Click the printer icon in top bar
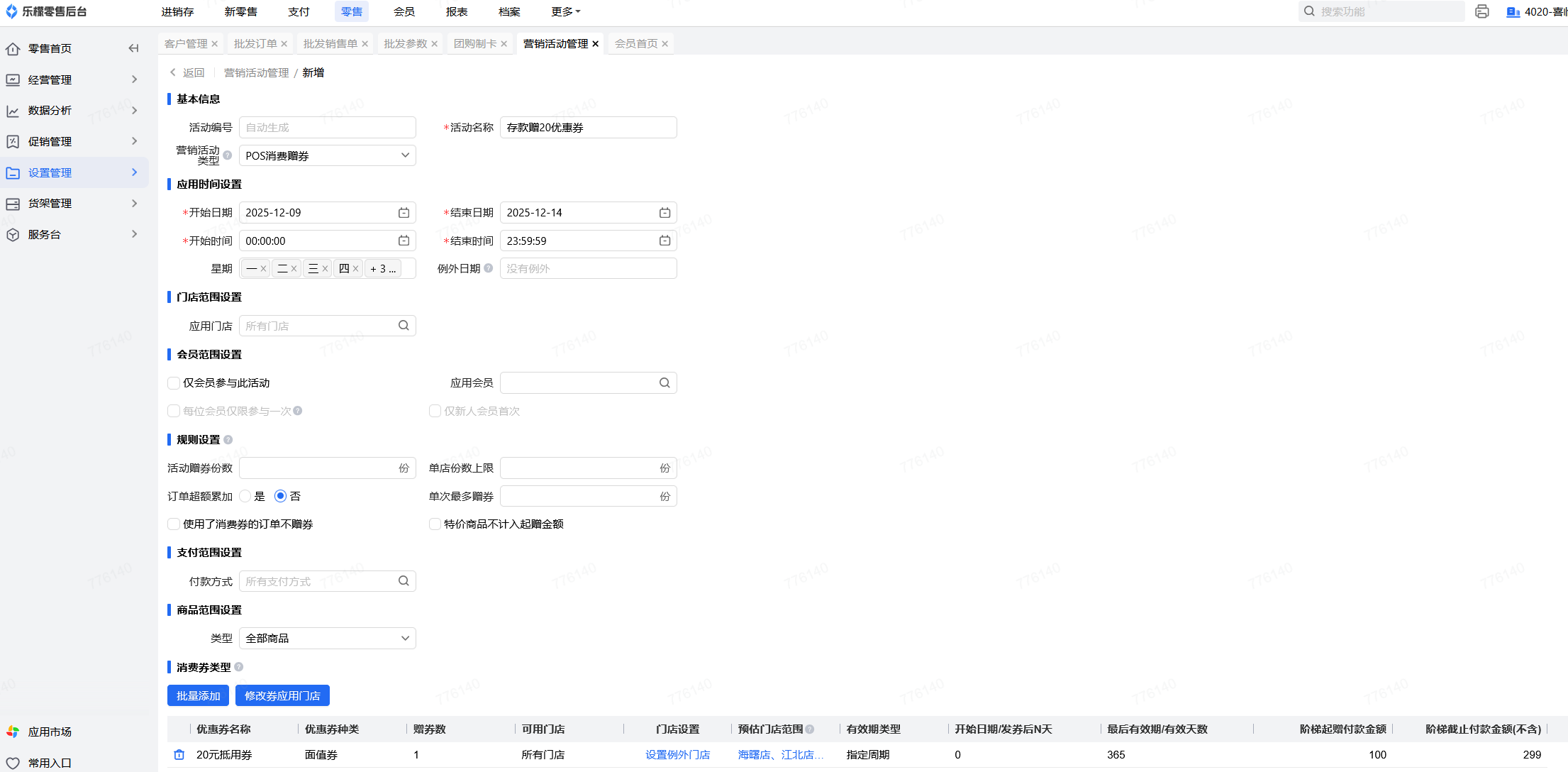1568x772 pixels. (1481, 11)
